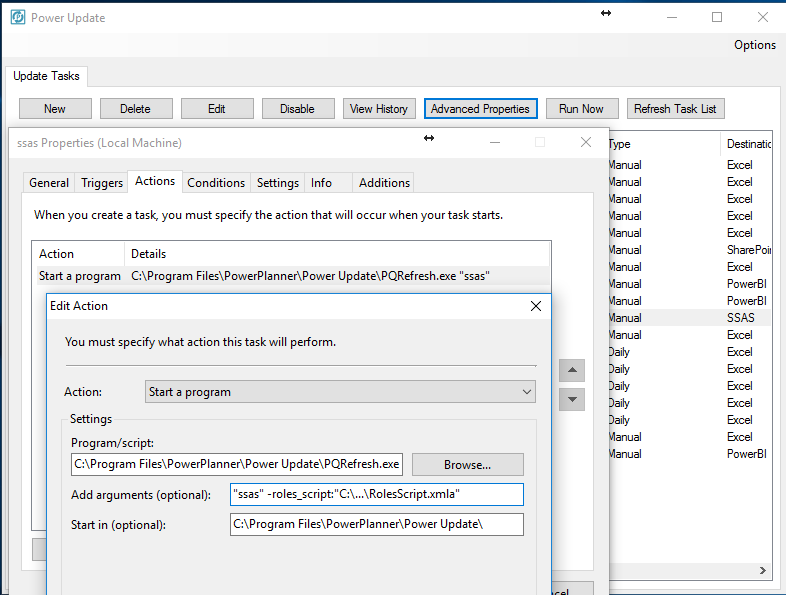786x595 pixels.
Task: Select the Start a program action row
Action: (293, 276)
